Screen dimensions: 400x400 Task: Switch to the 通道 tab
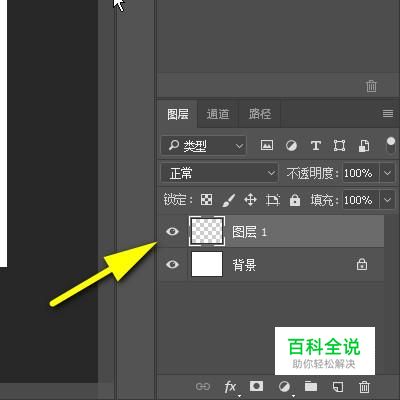(217, 114)
